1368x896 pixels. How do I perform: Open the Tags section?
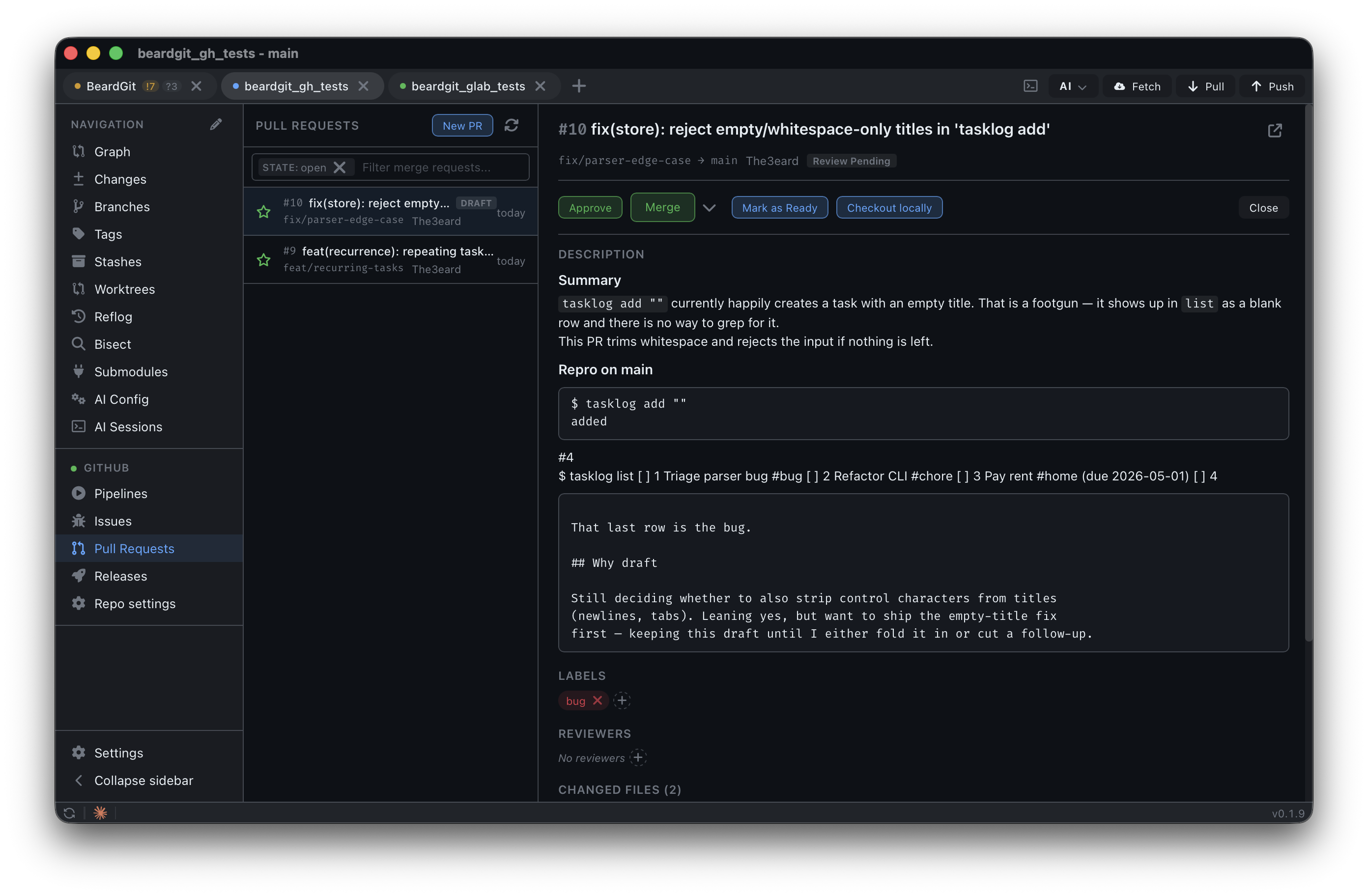click(x=149, y=234)
